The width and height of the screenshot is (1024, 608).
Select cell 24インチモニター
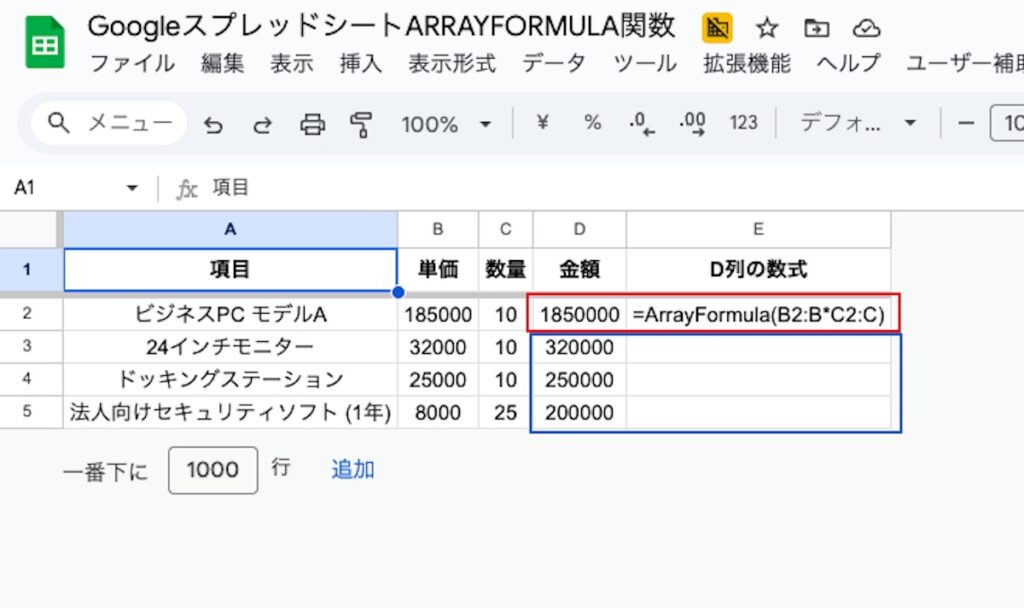pyautogui.click(x=230, y=347)
